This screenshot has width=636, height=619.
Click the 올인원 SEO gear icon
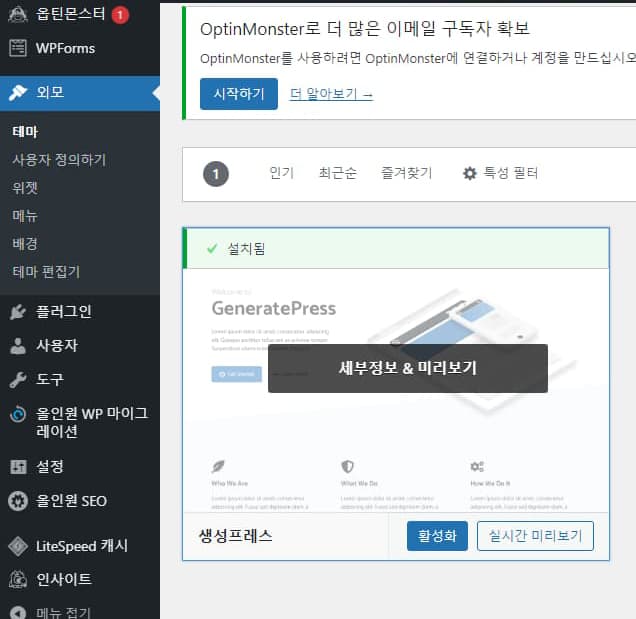pyautogui.click(x=18, y=501)
